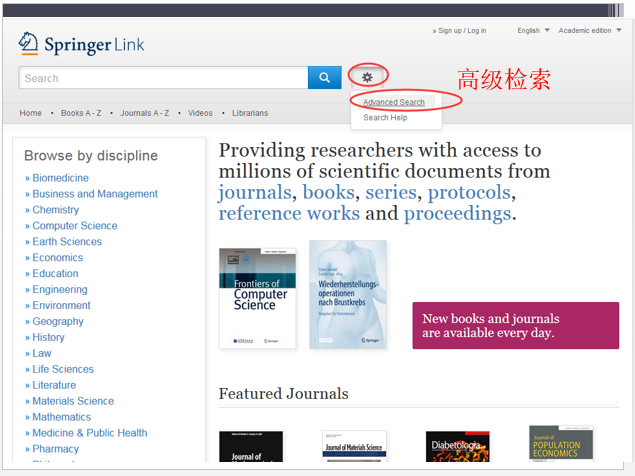Go to the Home nav item

point(30,113)
